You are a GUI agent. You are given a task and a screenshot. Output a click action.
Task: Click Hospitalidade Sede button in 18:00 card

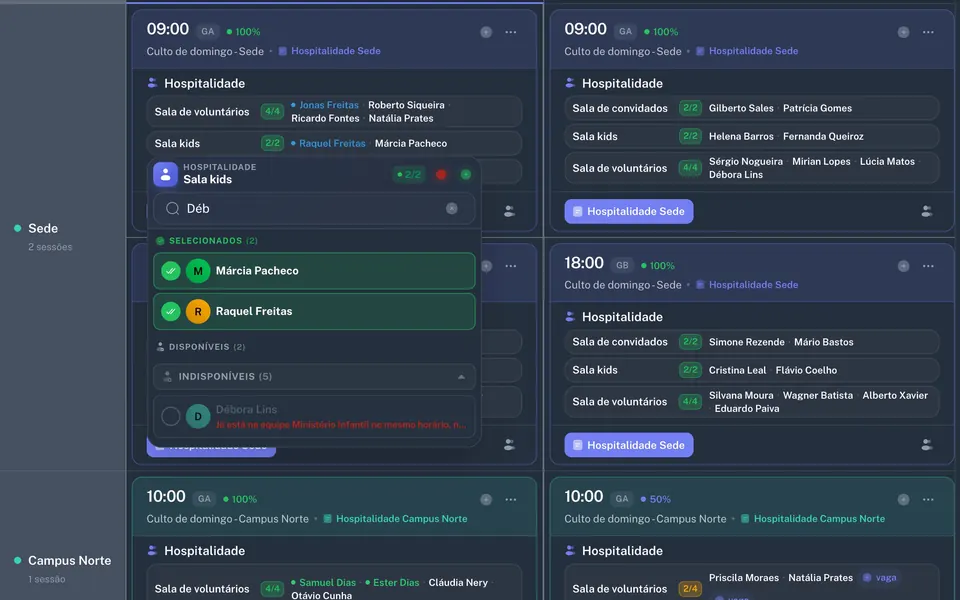tap(629, 445)
